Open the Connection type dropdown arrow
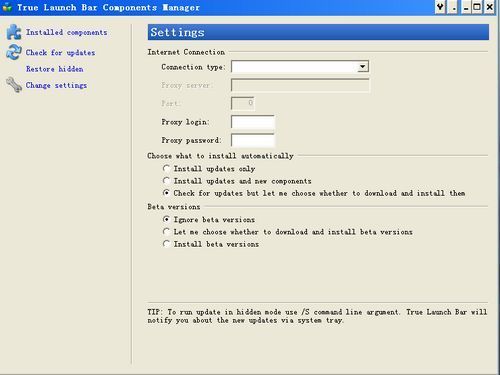The image size is (500, 375). tap(362, 67)
